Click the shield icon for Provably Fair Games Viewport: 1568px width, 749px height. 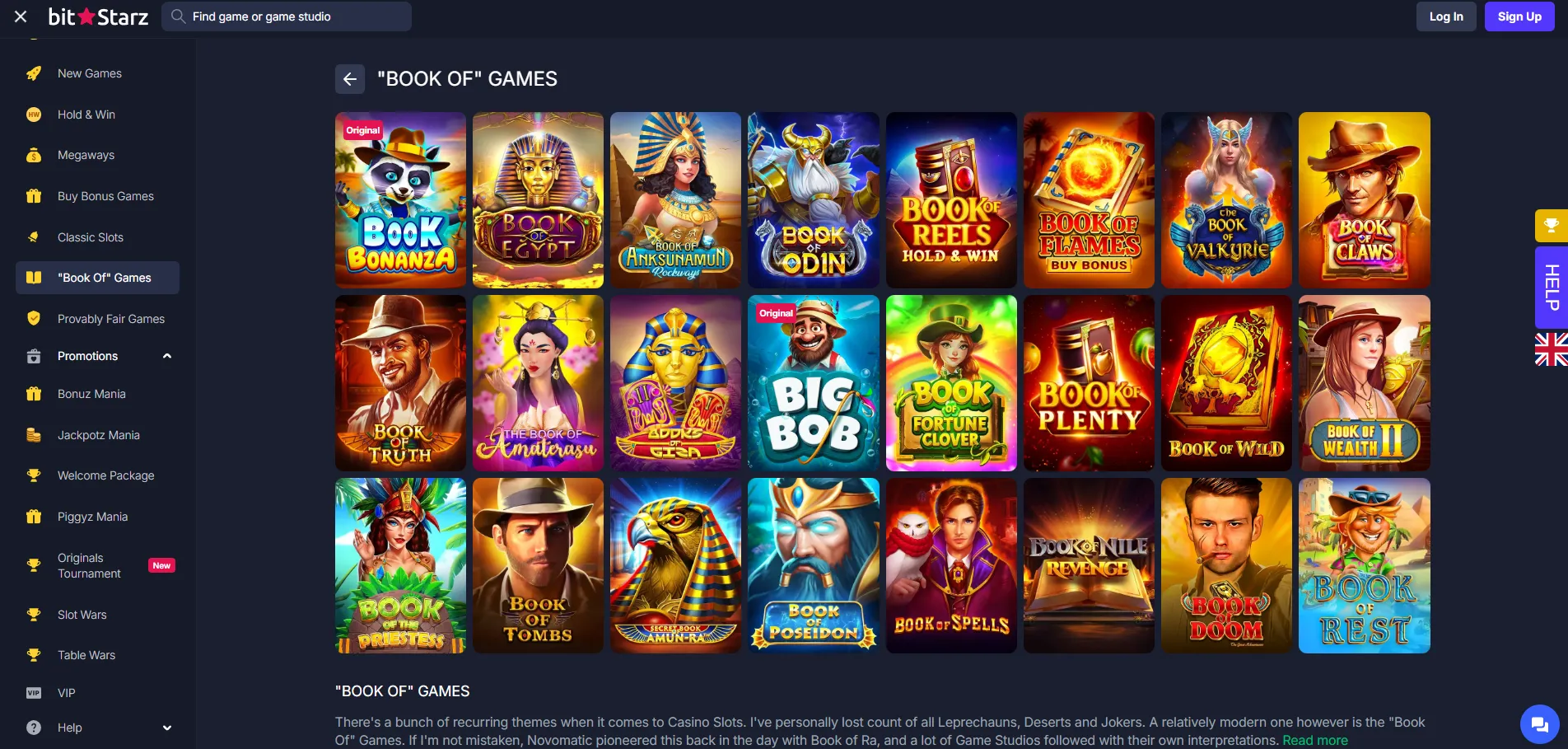coord(34,319)
